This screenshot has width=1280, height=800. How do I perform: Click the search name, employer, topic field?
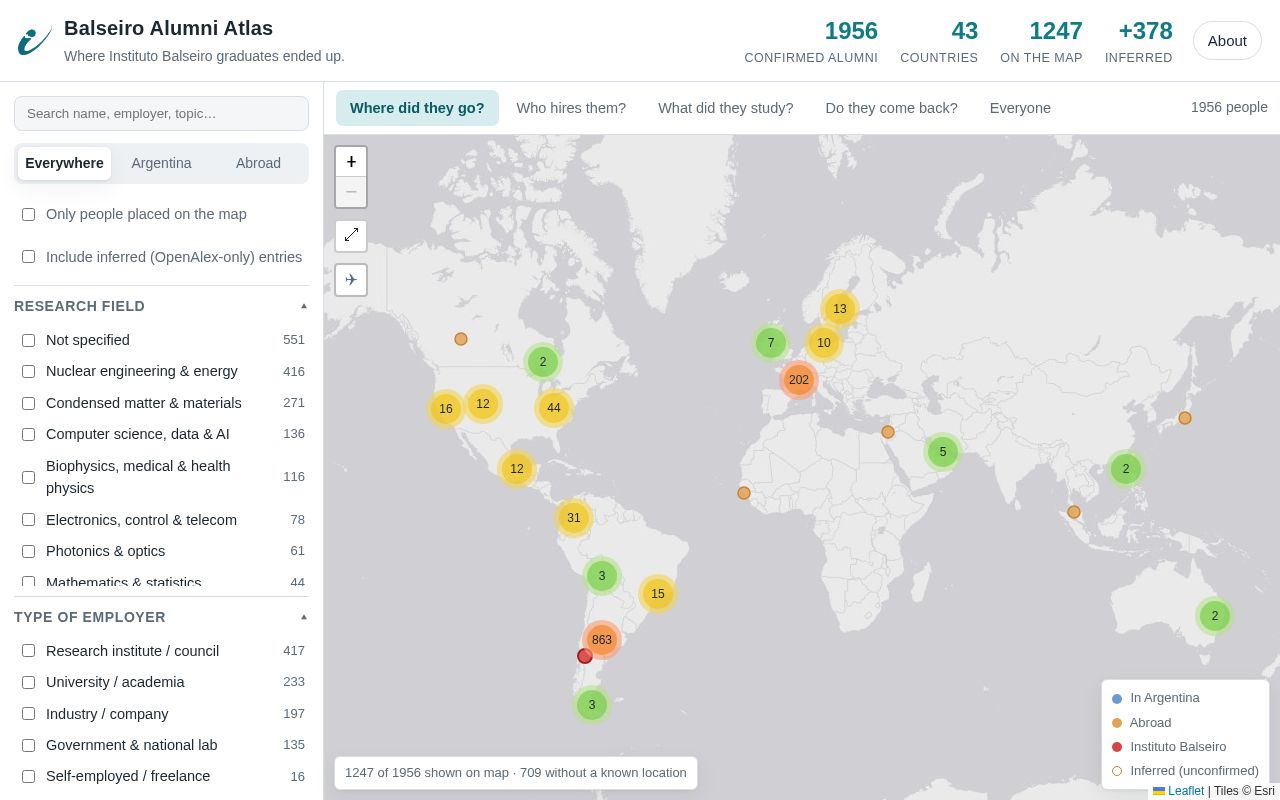(x=161, y=113)
